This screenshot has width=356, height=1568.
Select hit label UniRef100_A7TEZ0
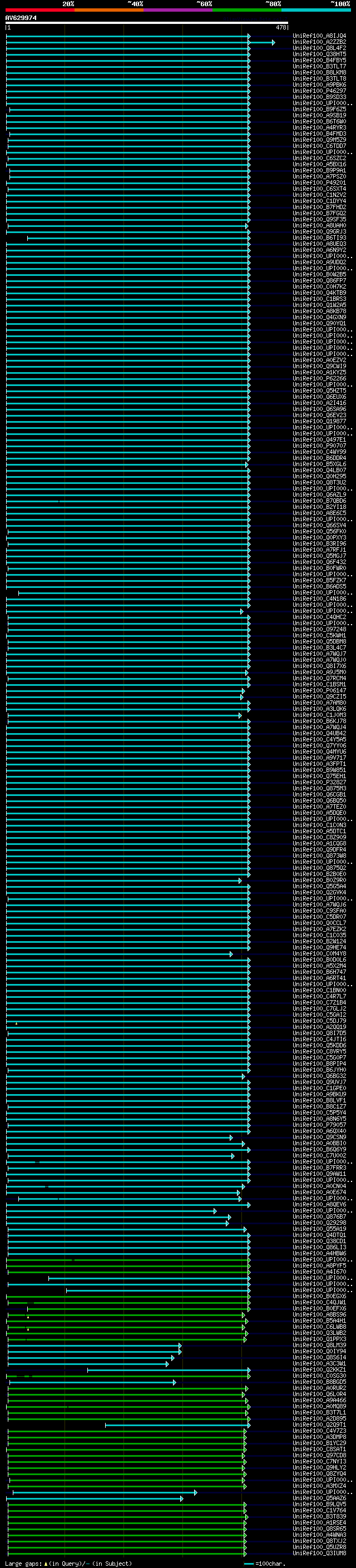click(x=319, y=807)
